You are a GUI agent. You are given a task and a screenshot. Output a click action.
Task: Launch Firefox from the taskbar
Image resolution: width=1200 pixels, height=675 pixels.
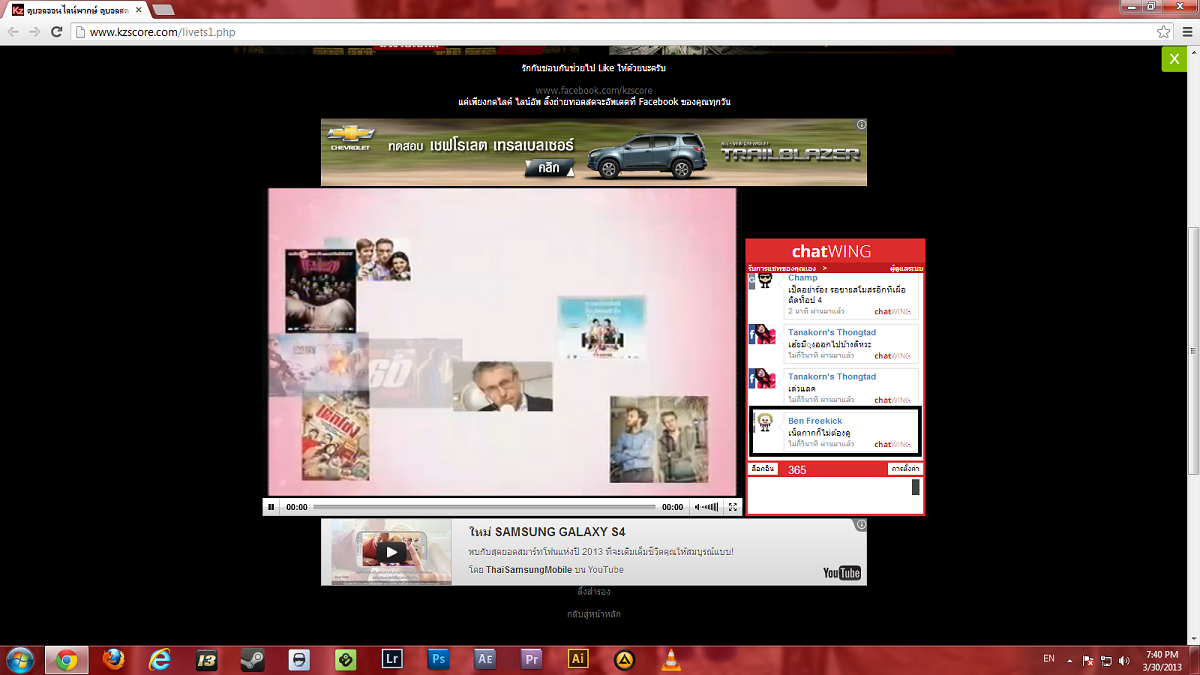114,660
